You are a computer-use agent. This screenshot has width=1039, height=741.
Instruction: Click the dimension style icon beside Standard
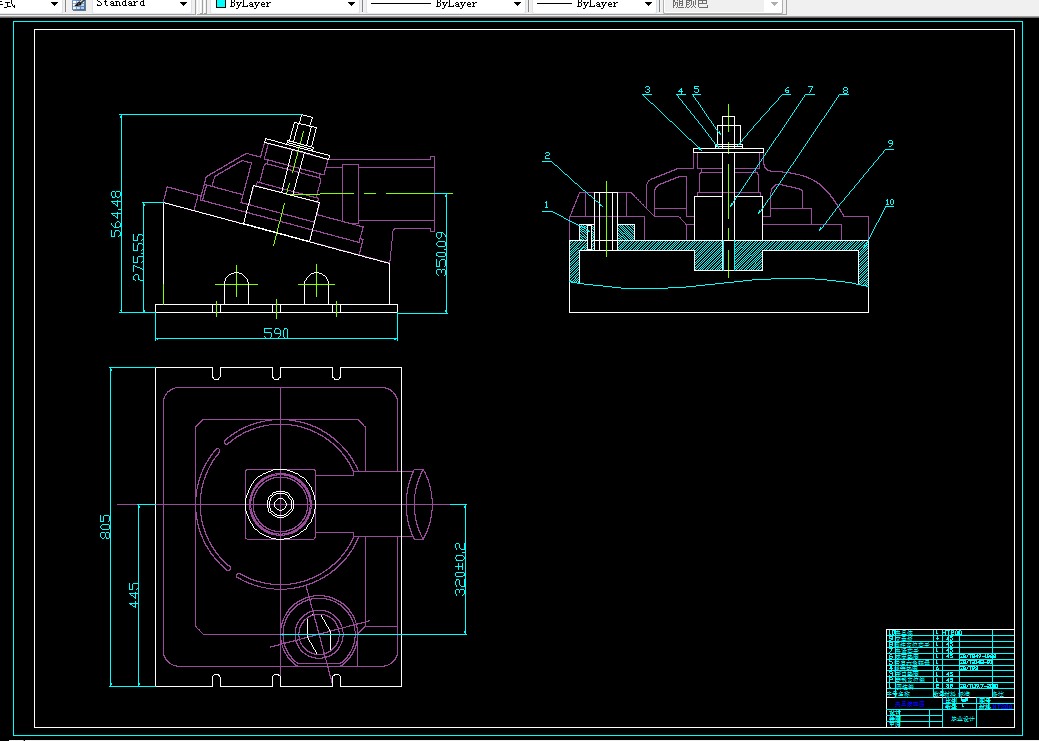point(78,5)
